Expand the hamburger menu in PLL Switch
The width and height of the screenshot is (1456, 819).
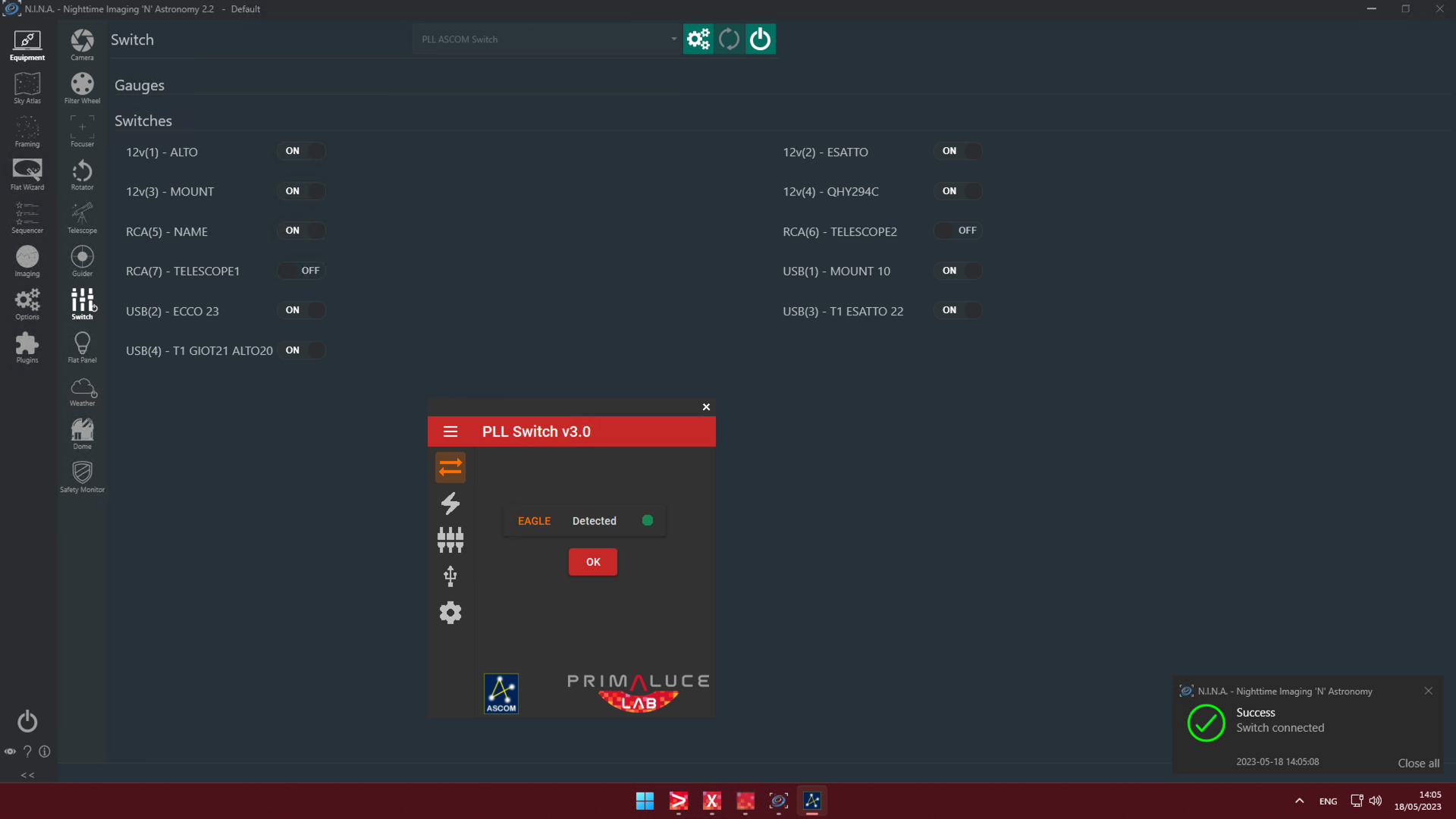click(x=450, y=432)
